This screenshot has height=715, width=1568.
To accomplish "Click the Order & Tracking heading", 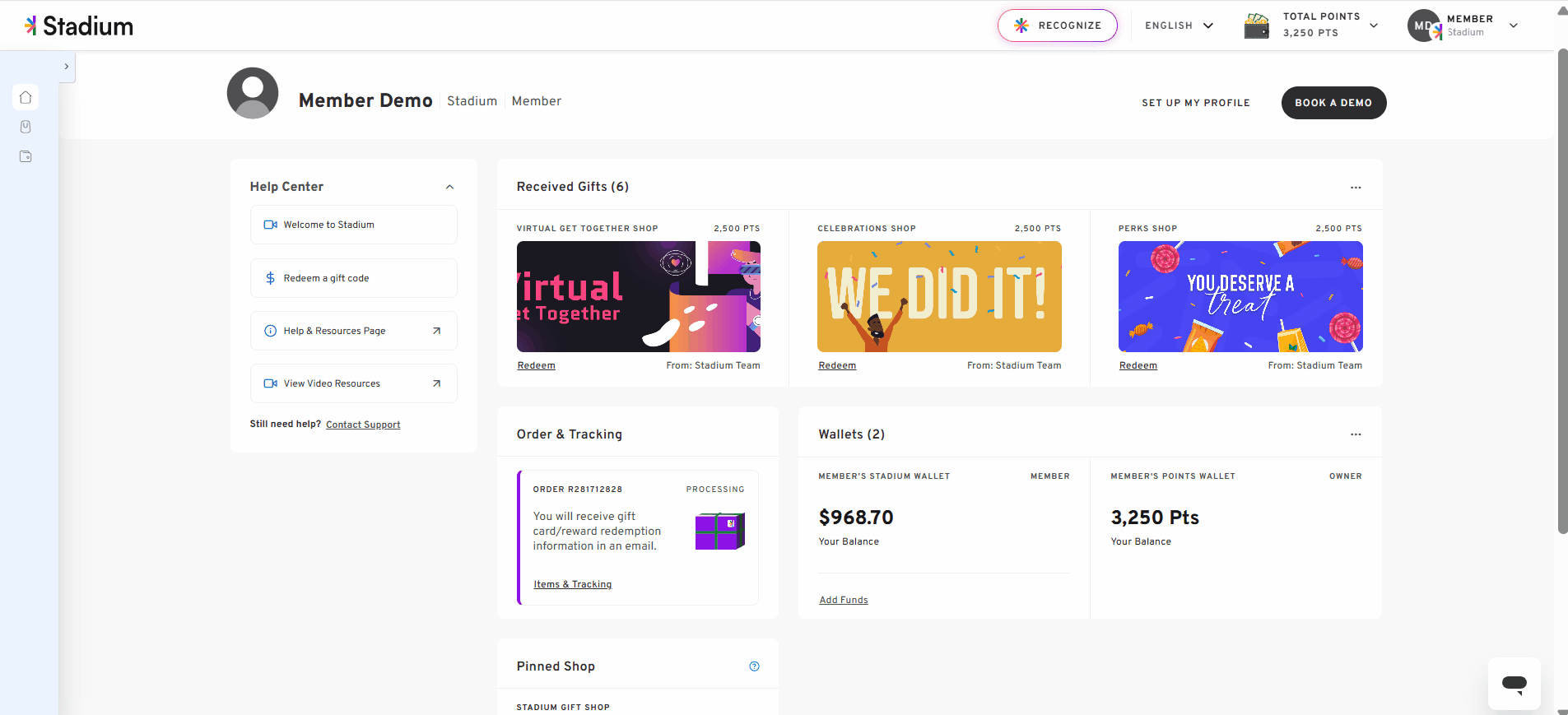I will (x=570, y=434).
